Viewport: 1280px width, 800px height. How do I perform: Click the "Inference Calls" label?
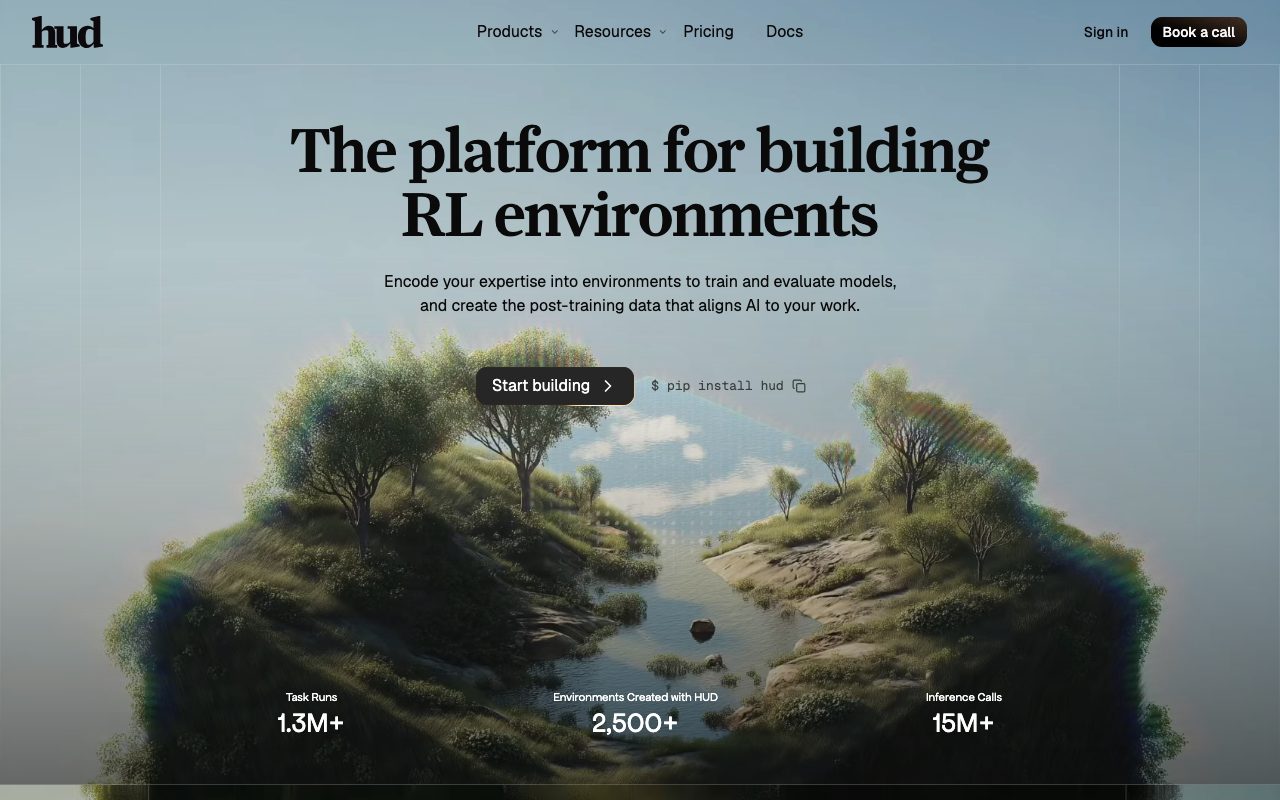tap(963, 697)
